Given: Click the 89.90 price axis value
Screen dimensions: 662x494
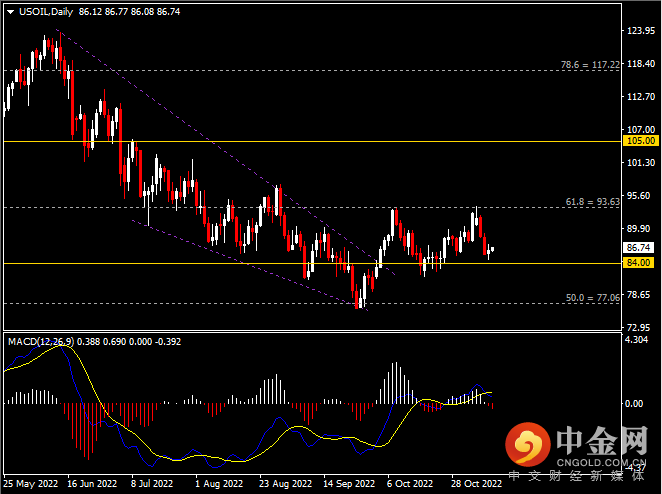Looking at the screenshot, I should pos(638,228).
